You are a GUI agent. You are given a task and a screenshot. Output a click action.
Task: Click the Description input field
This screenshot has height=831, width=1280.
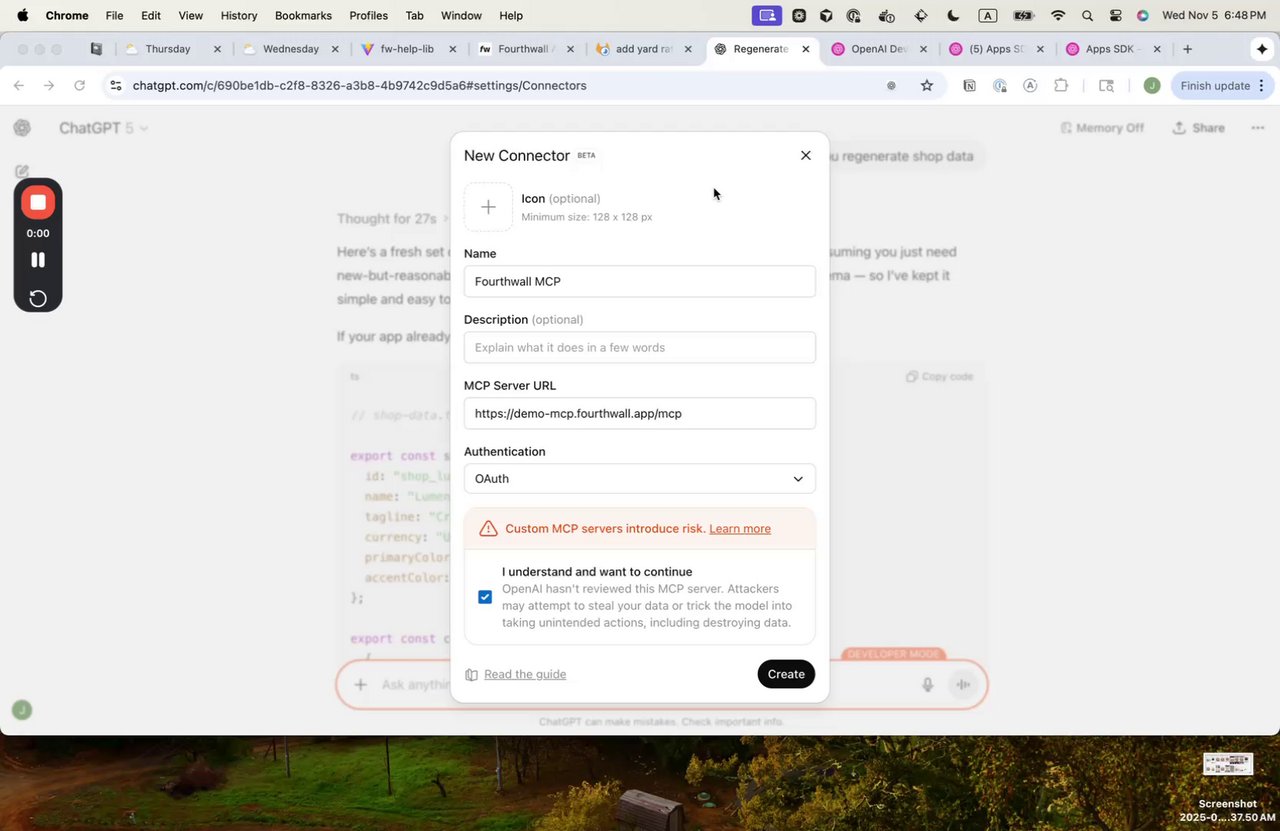(640, 347)
